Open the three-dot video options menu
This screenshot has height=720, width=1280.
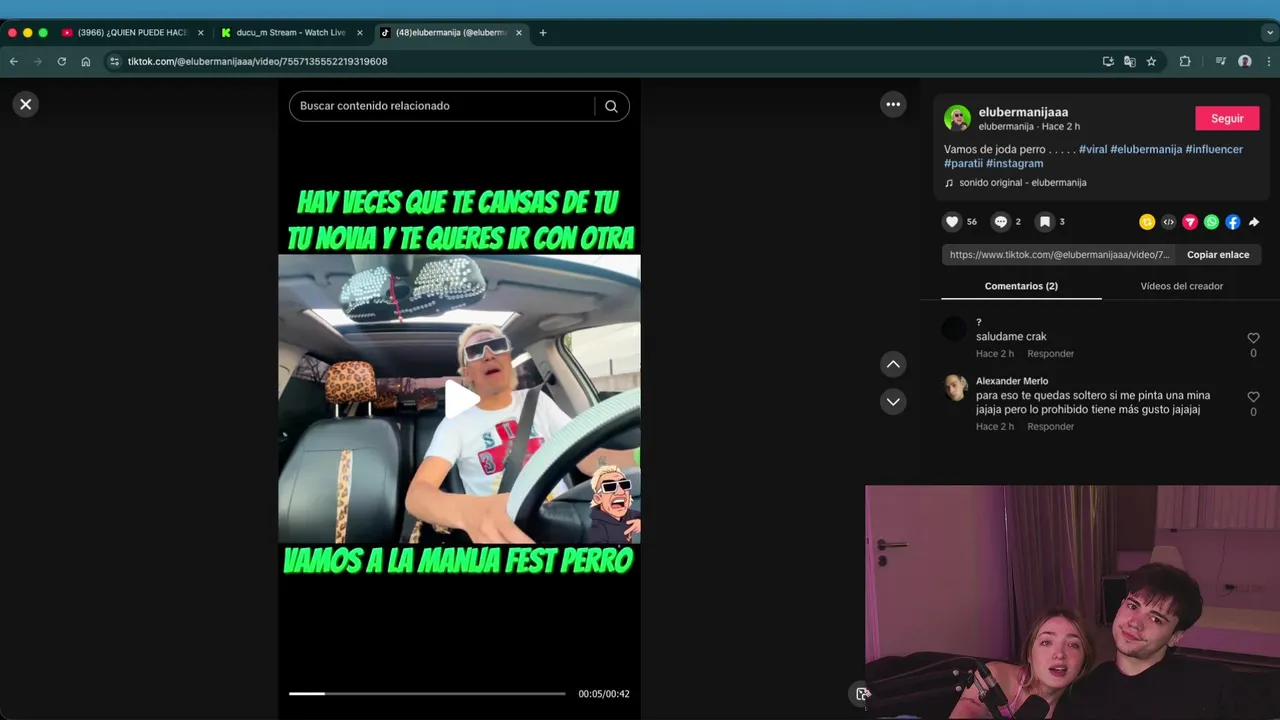pos(893,104)
